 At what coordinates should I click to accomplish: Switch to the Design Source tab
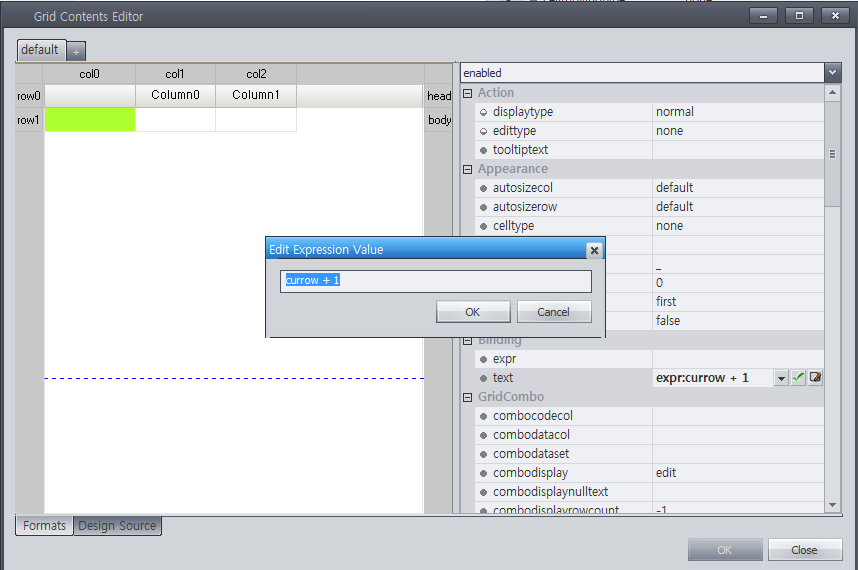[117, 526]
